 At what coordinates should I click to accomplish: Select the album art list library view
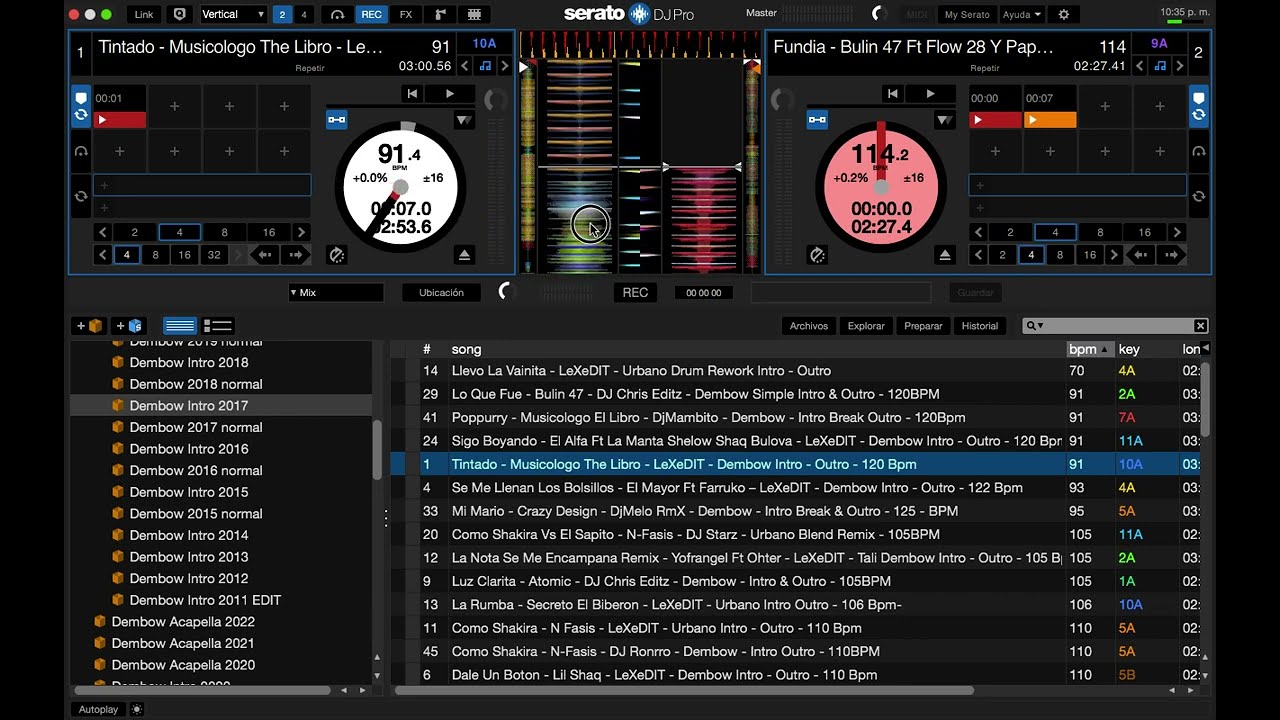(x=217, y=325)
